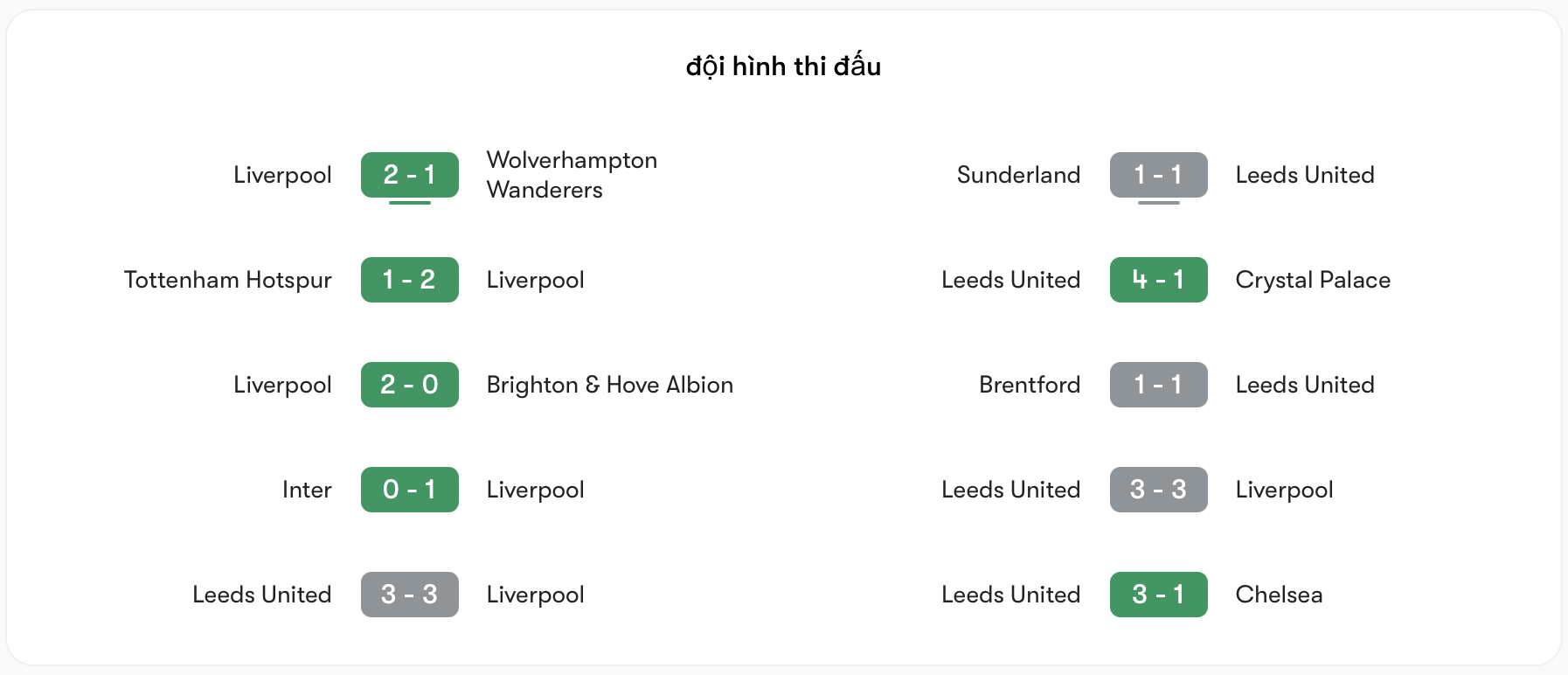Open the Liverpool team page from first row
Viewport: 1568px width, 675px height.
tap(281, 175)
